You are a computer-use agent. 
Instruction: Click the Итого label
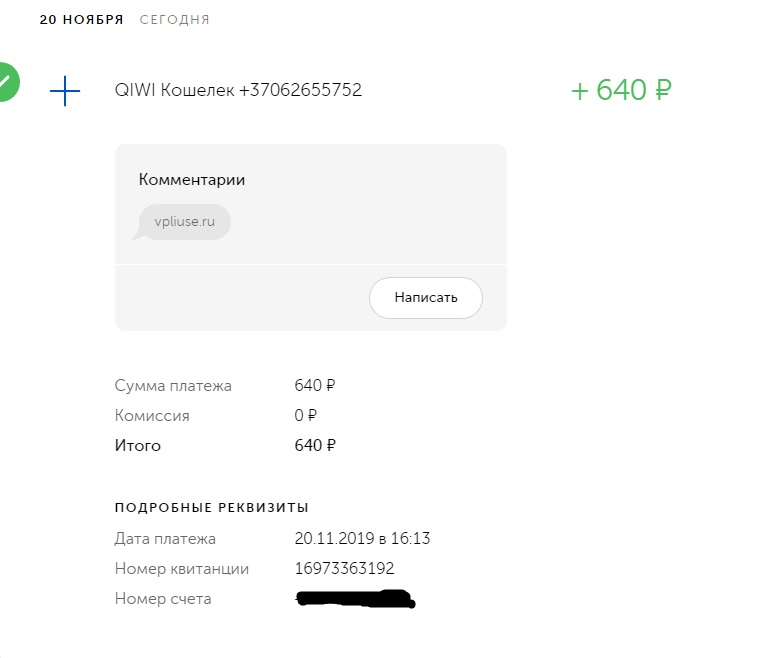[138, 445]
